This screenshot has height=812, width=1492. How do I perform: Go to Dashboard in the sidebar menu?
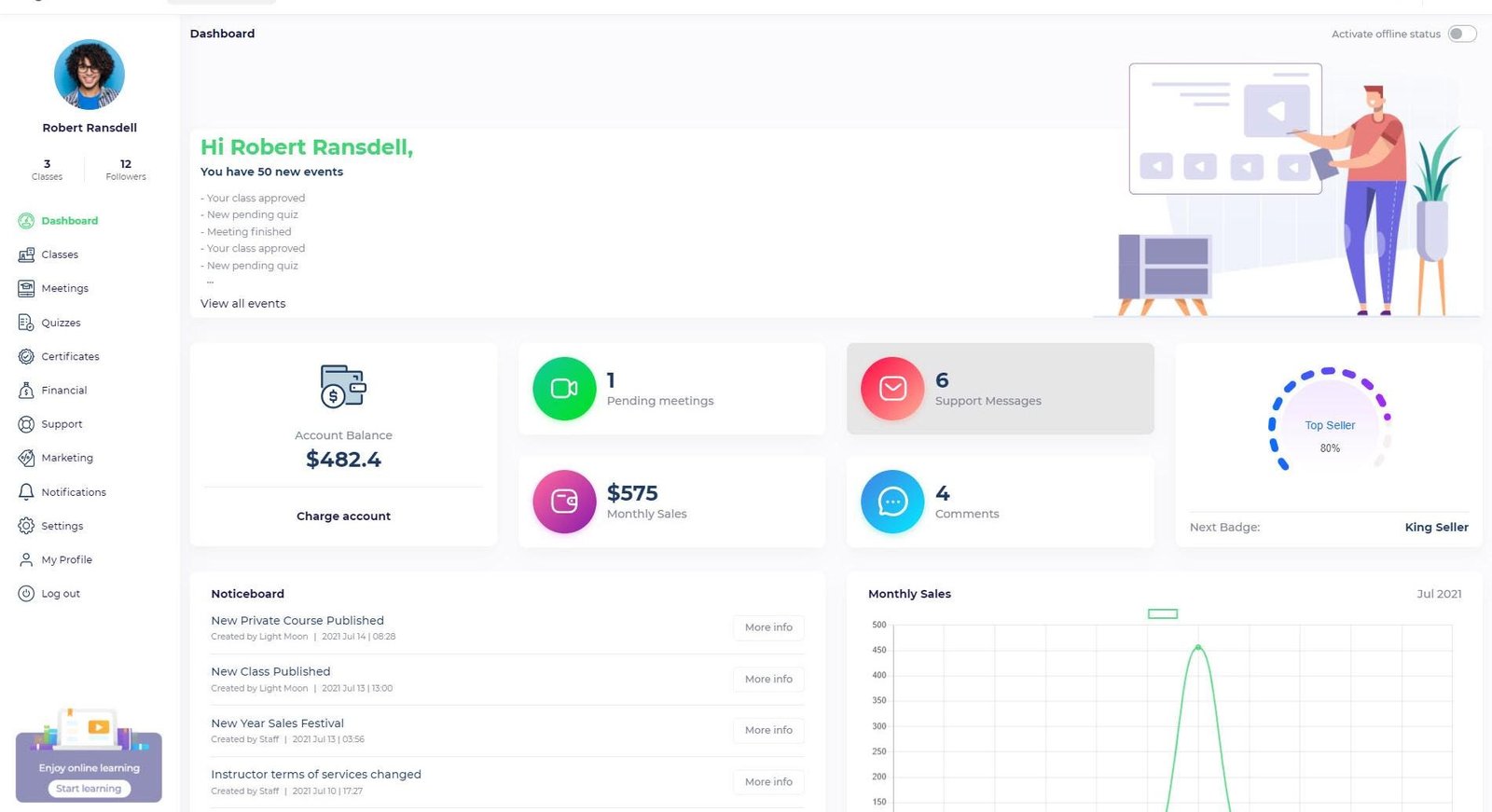pyautogui.click(x=69, y=221)
